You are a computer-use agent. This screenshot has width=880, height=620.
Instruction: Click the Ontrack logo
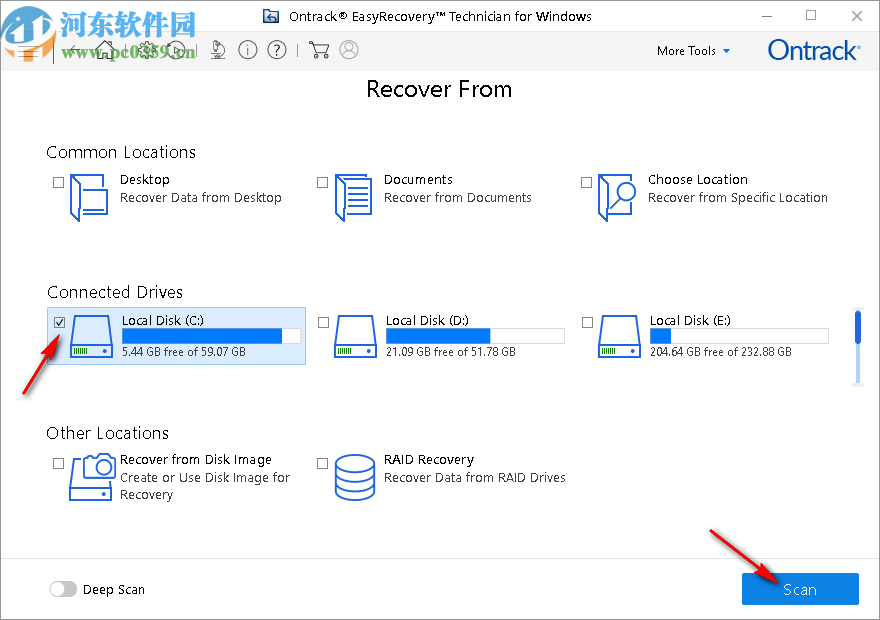click(813, 50)
